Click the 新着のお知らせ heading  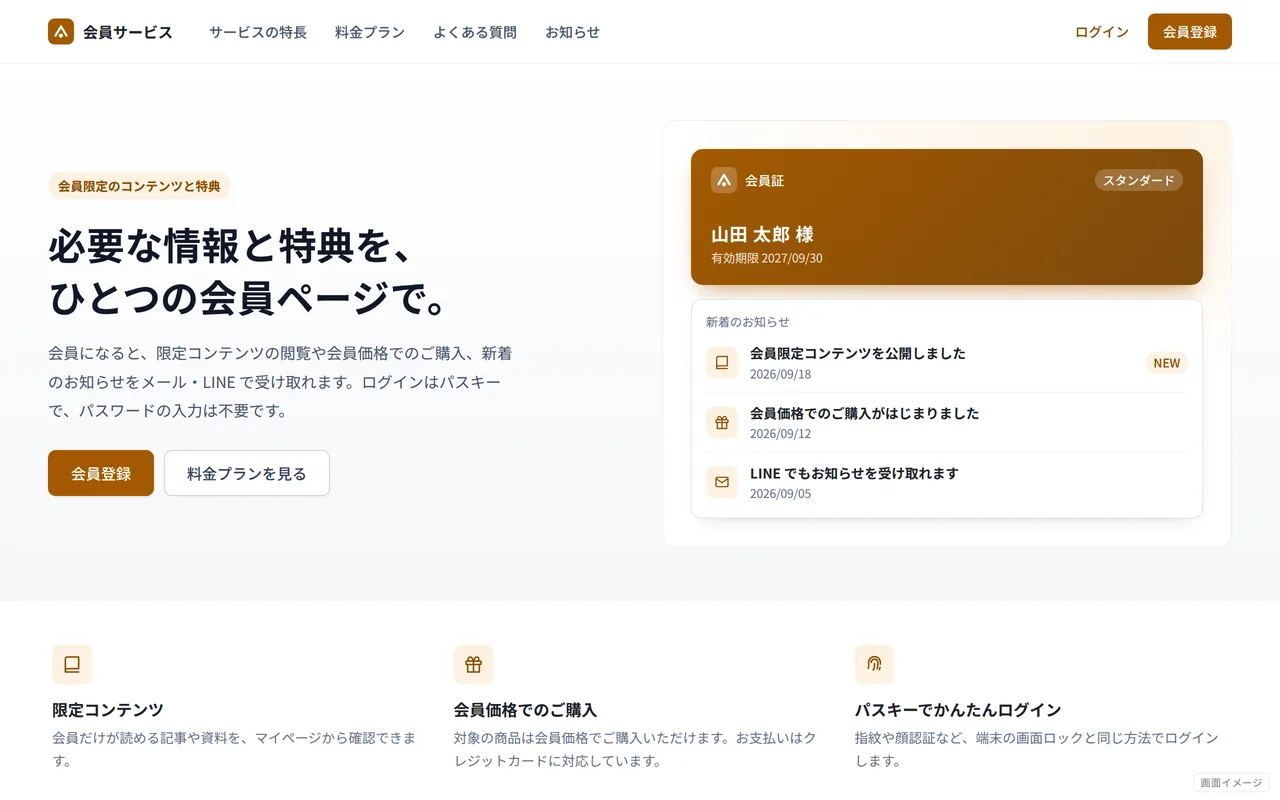coord(748,322)
